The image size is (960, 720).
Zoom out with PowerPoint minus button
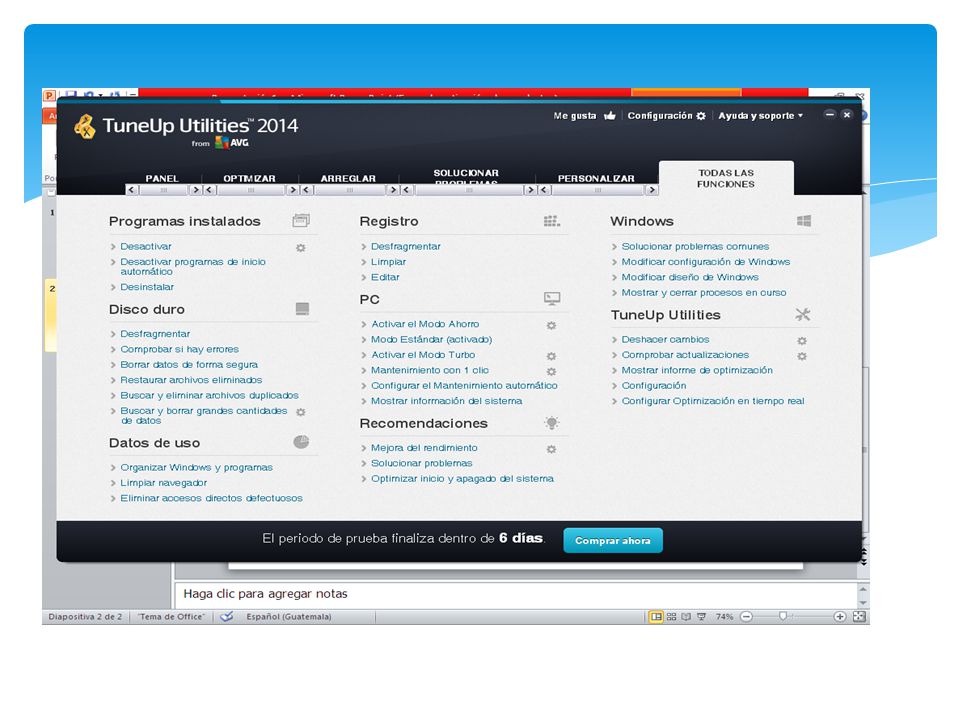(x=746, y=617)
